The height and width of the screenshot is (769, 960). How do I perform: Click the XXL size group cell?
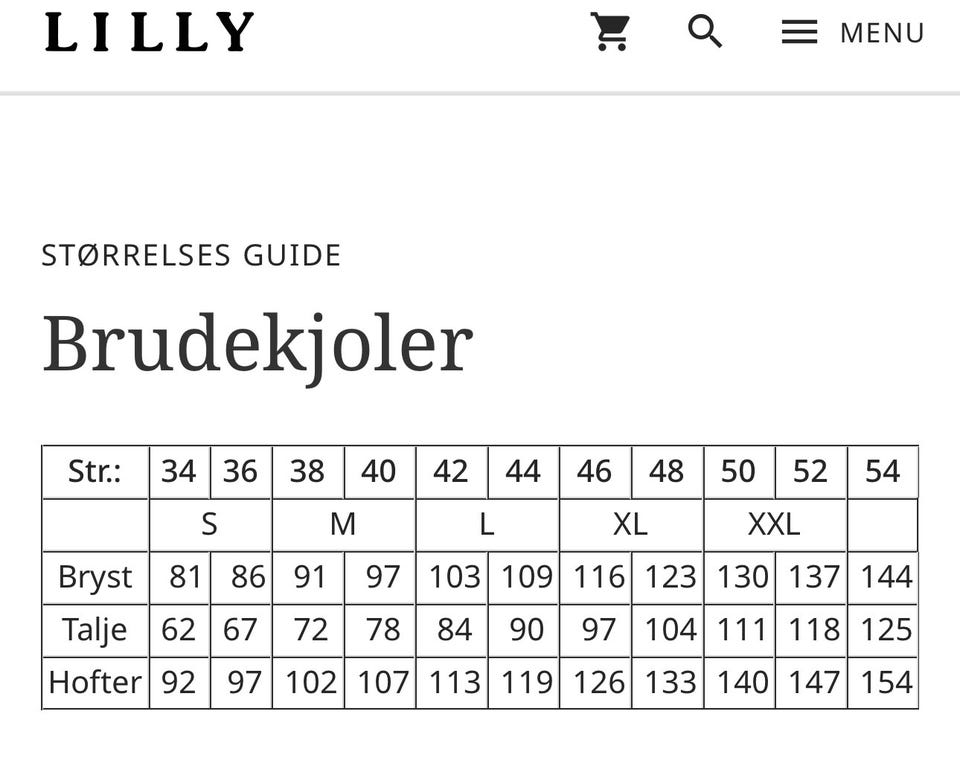[x=774, y=524]
